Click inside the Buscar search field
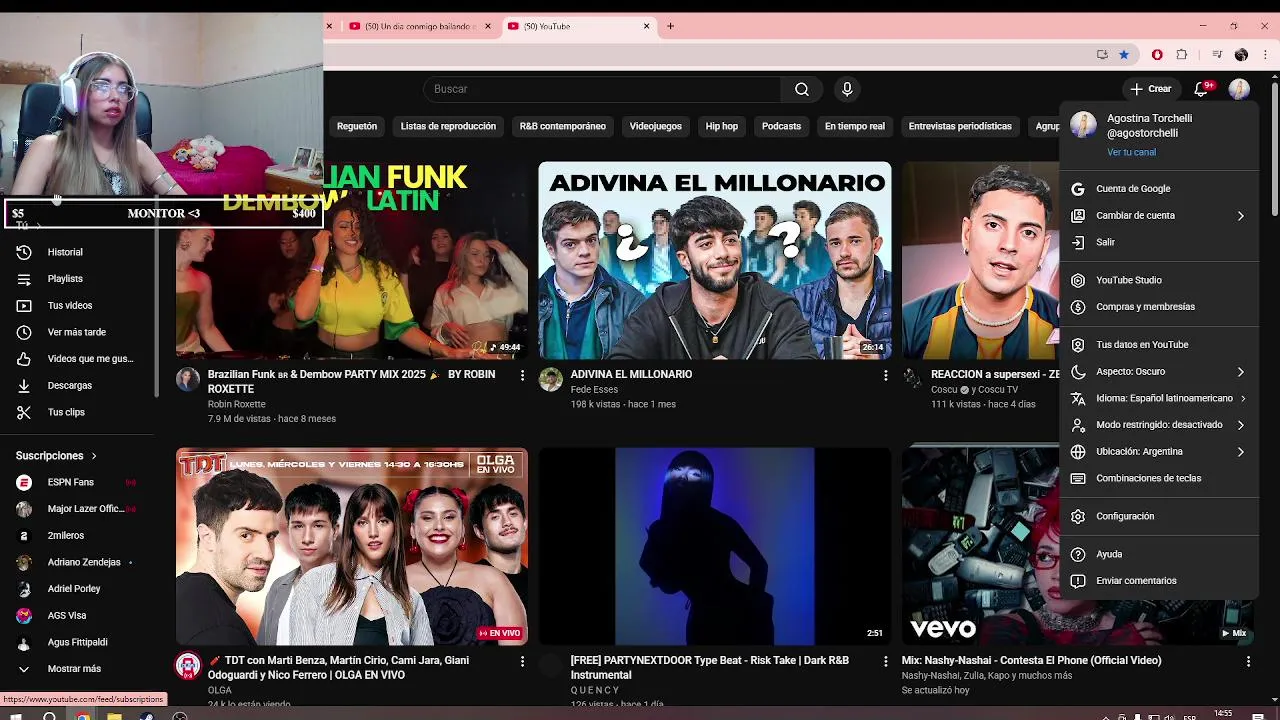Screen dimensions: 1280x720 (x=602, y=89)
